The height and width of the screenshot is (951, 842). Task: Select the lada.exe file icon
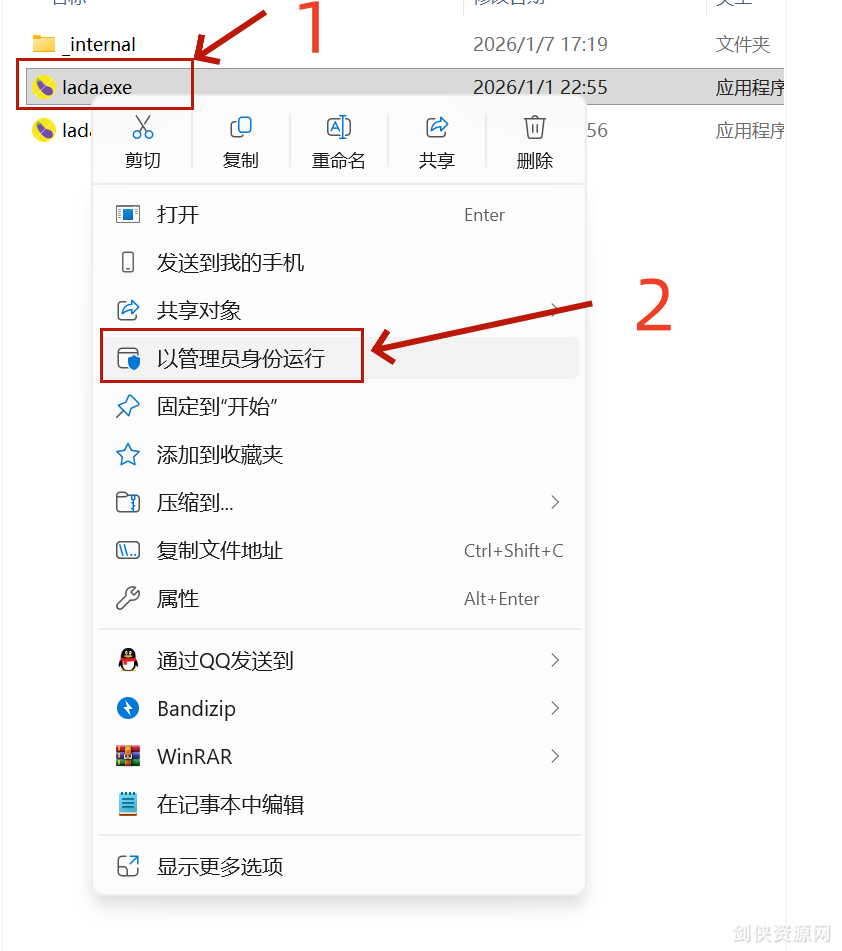[x=44, y=87]
